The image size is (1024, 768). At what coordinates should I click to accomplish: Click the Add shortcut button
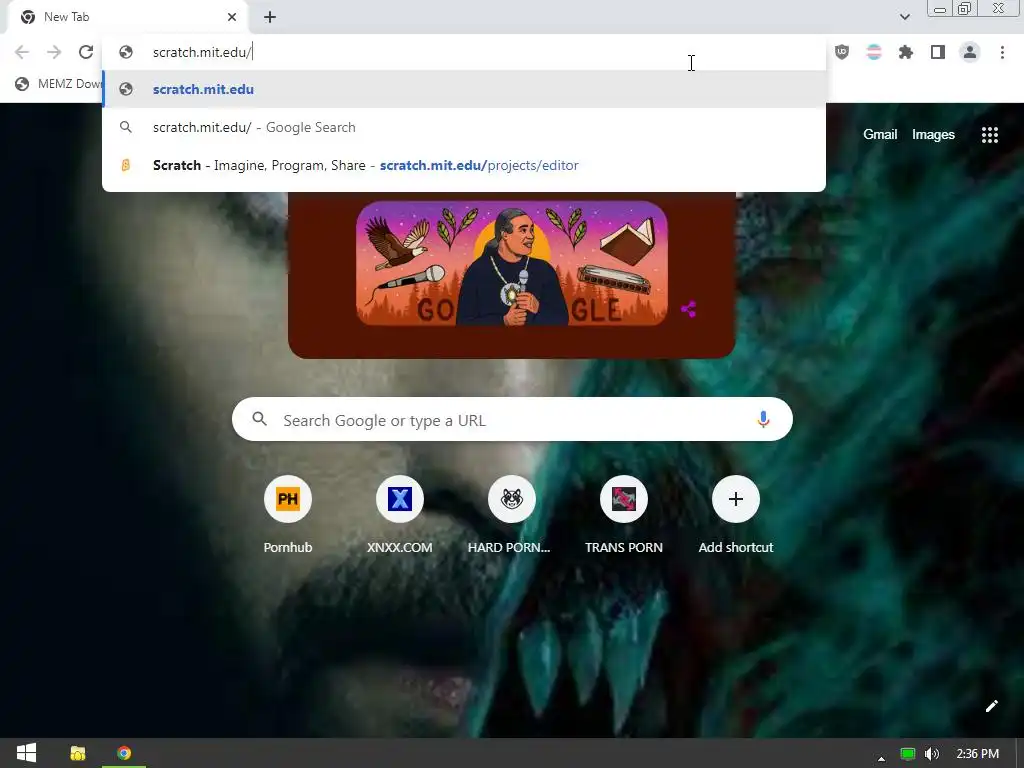click(735, 515)
